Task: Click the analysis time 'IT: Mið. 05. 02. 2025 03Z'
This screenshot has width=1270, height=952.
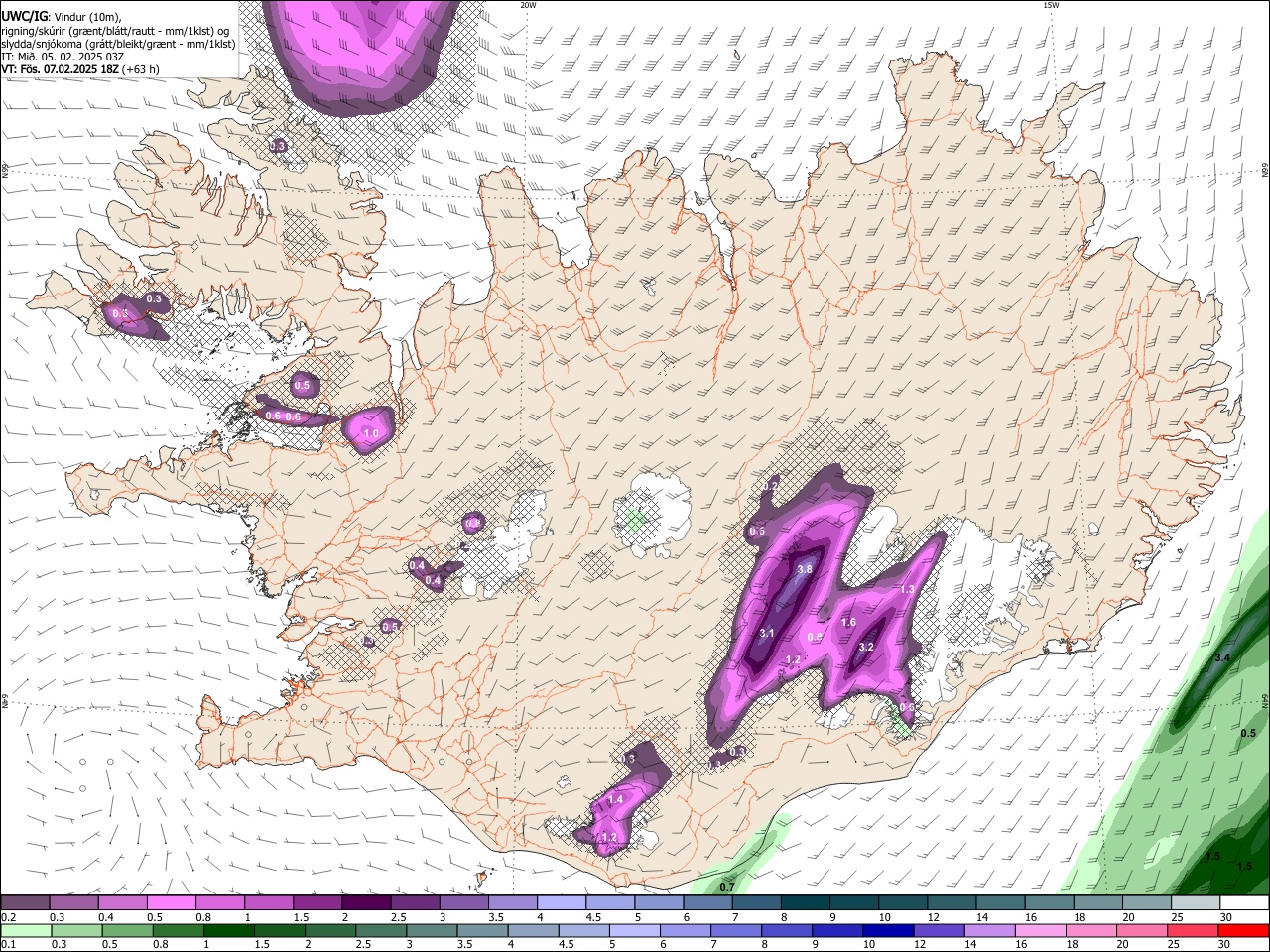Action: [x=63, y=57]
